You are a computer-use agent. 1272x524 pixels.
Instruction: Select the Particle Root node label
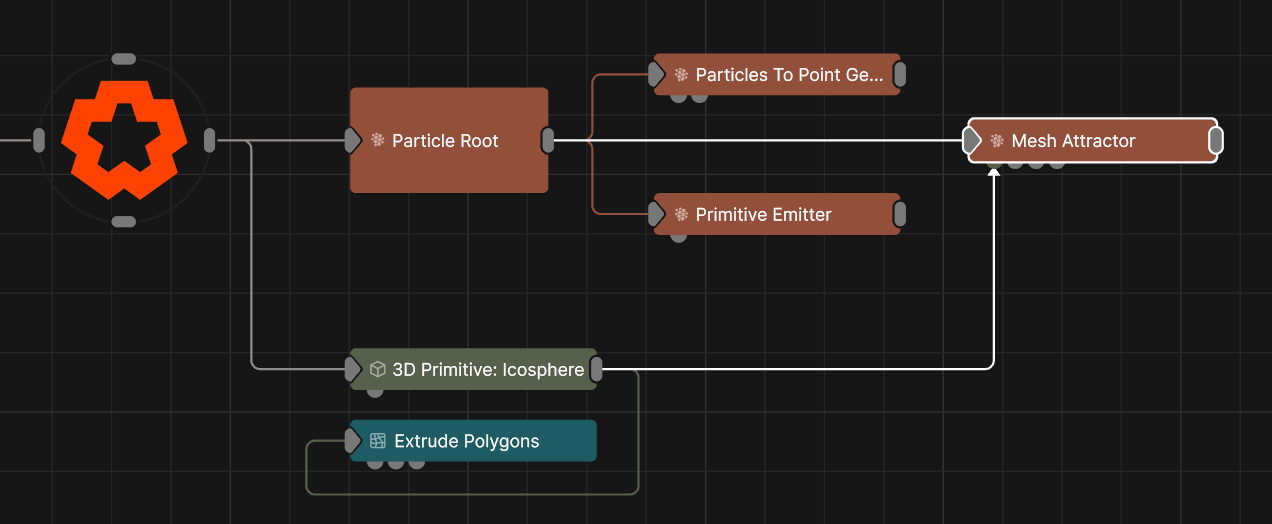pyautogui.click(x=445, y=141)
